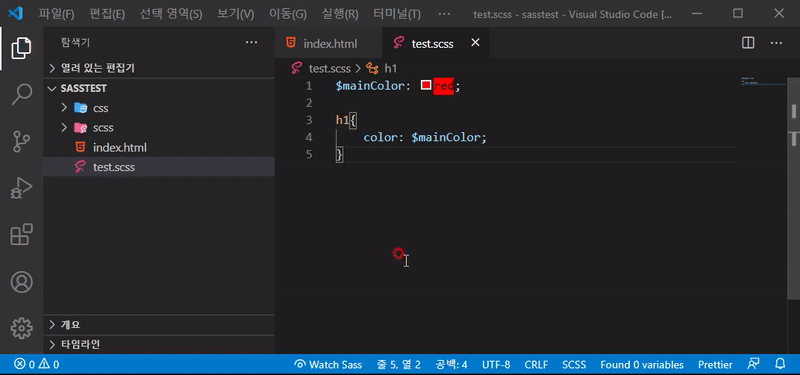Collapse the SASSTEST root folder
This screenshot has width=800, height=375.
click(x=52, y=88)
